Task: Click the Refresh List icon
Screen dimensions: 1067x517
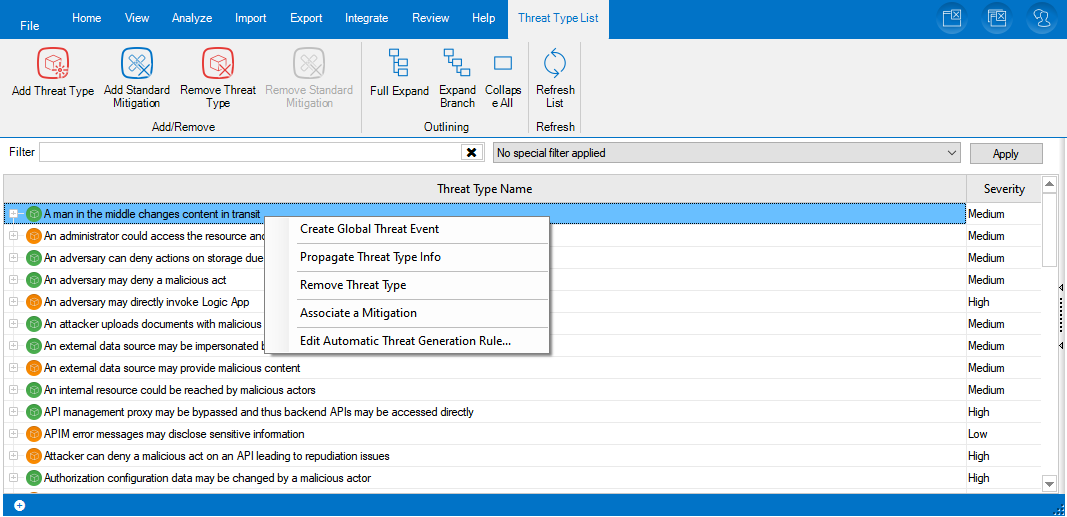Action: click(x=555, y=65)
